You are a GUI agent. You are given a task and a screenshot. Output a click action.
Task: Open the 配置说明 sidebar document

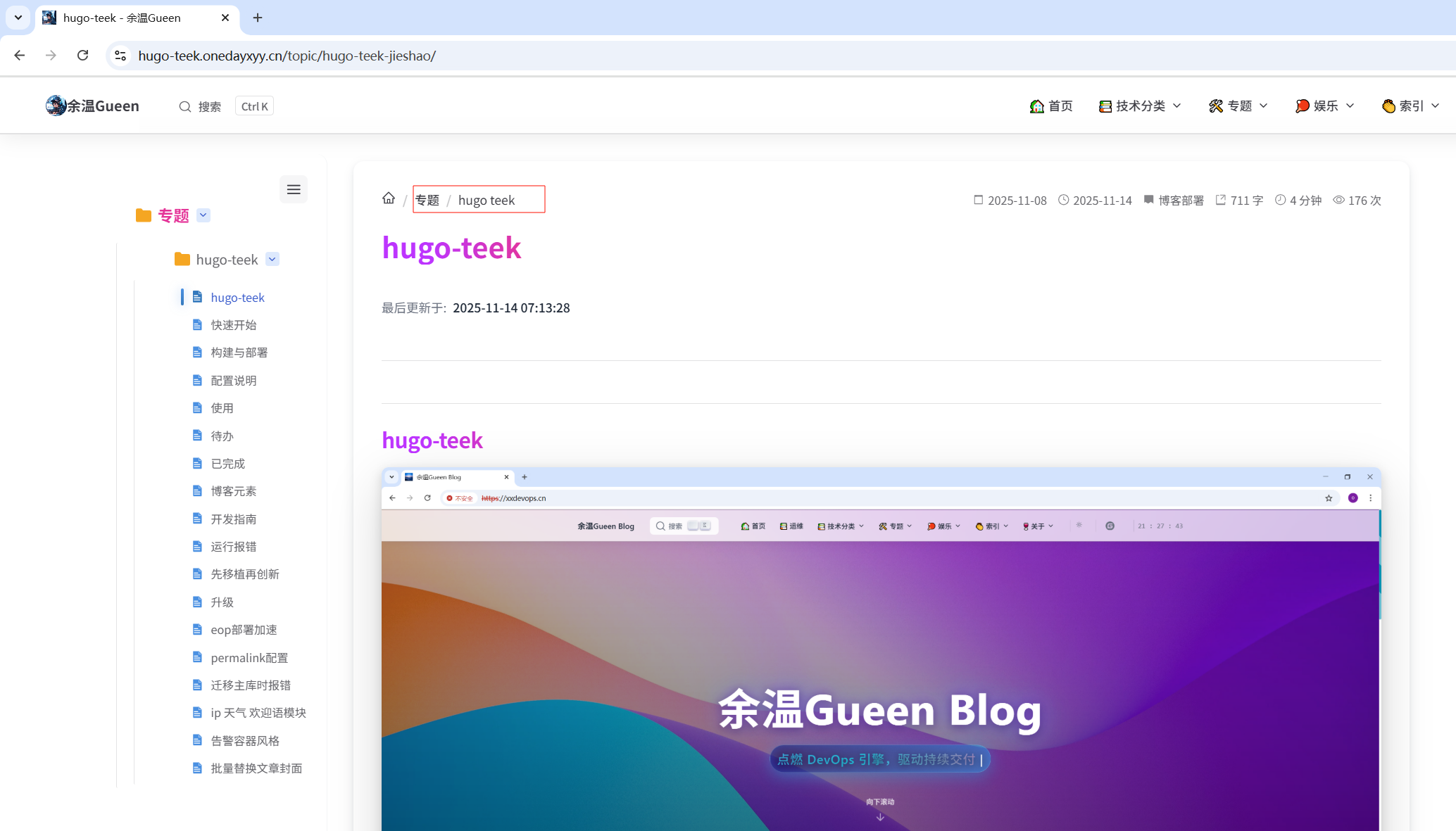[233, 381]
